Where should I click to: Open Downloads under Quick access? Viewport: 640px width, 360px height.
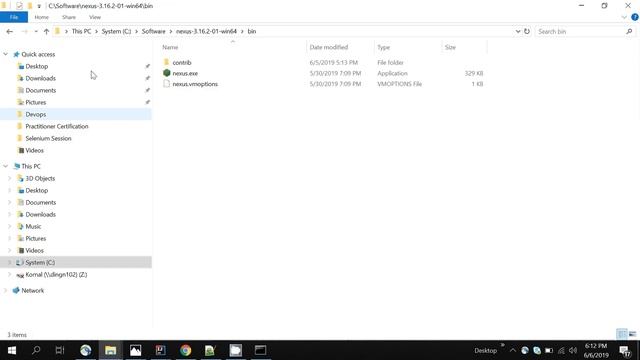click(40, 78)
